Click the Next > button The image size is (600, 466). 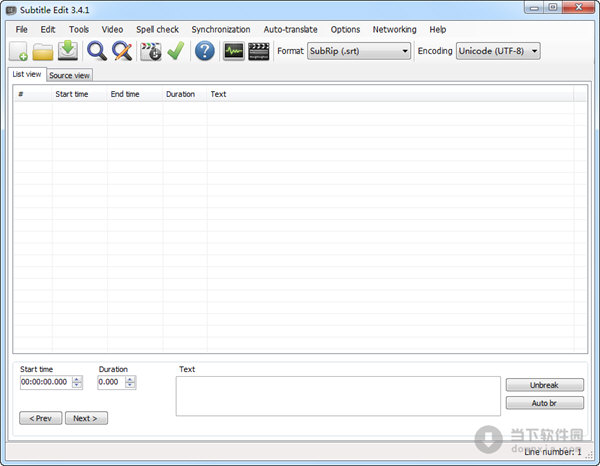point(86,418)
